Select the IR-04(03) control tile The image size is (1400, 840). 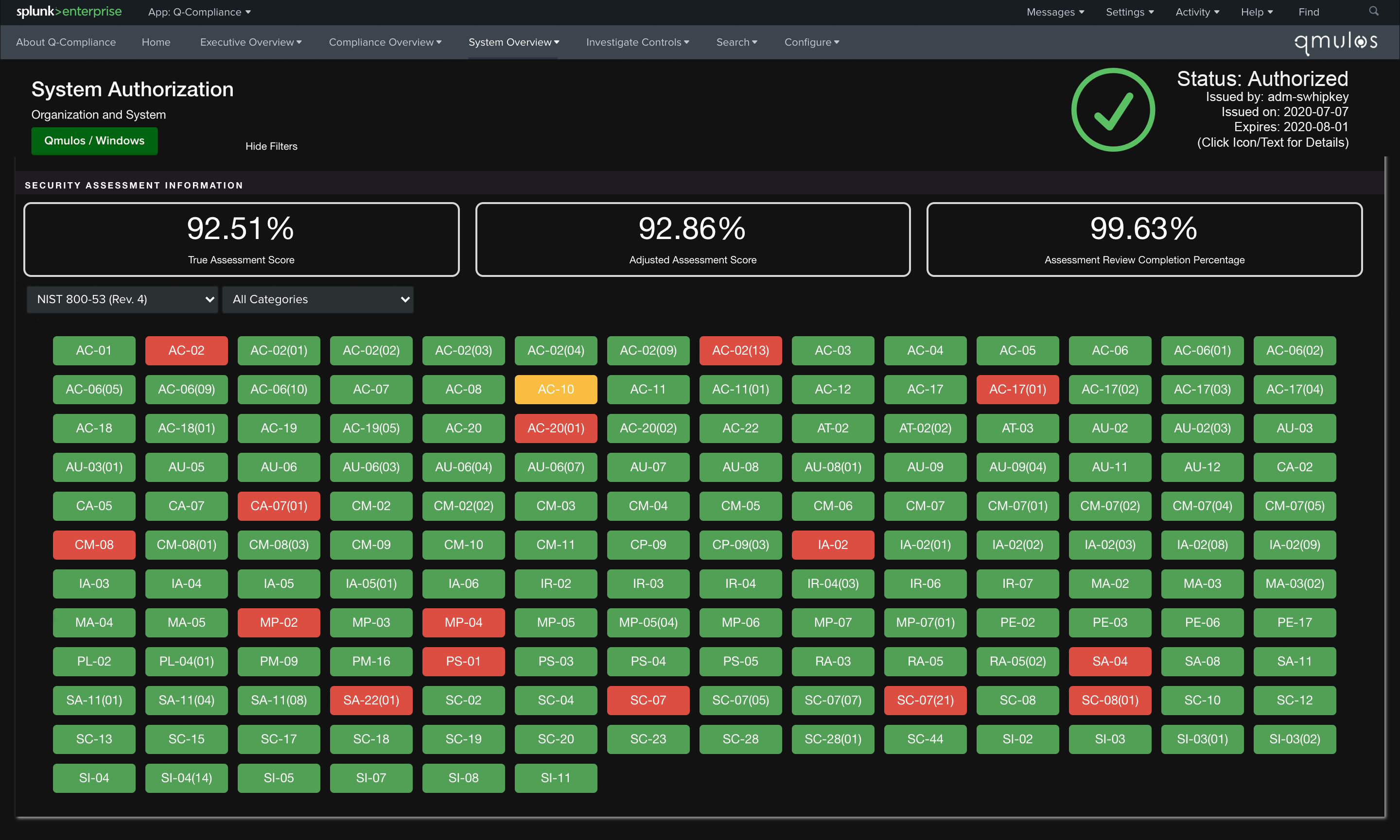click(x=833, y=584)
